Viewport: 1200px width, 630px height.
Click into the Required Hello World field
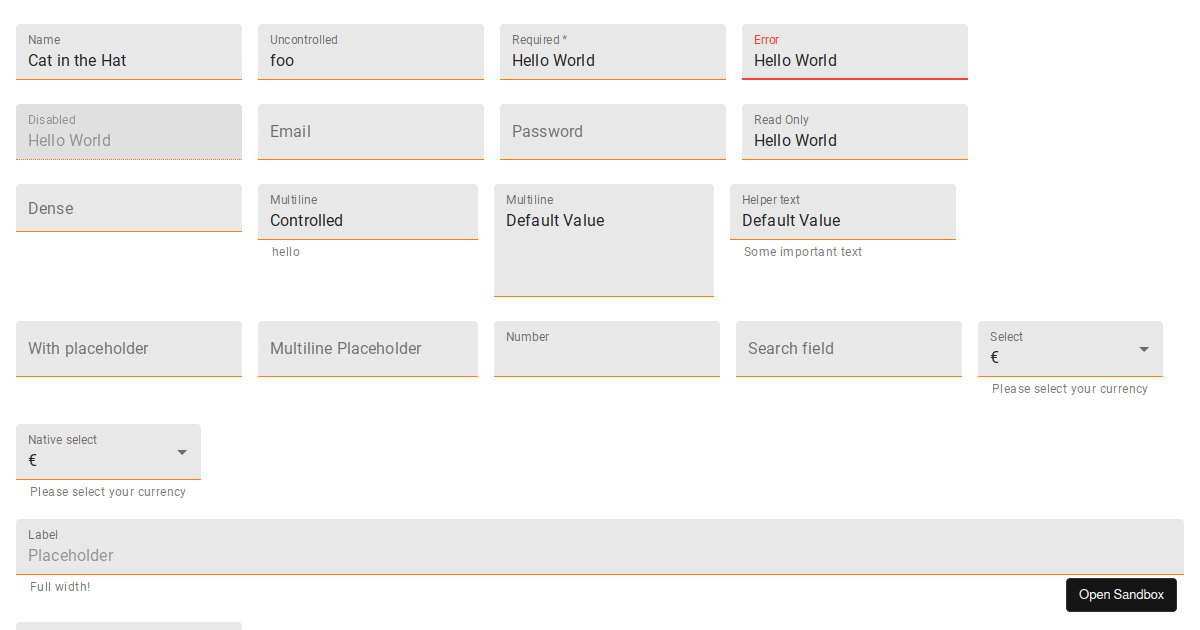point(613,60)
